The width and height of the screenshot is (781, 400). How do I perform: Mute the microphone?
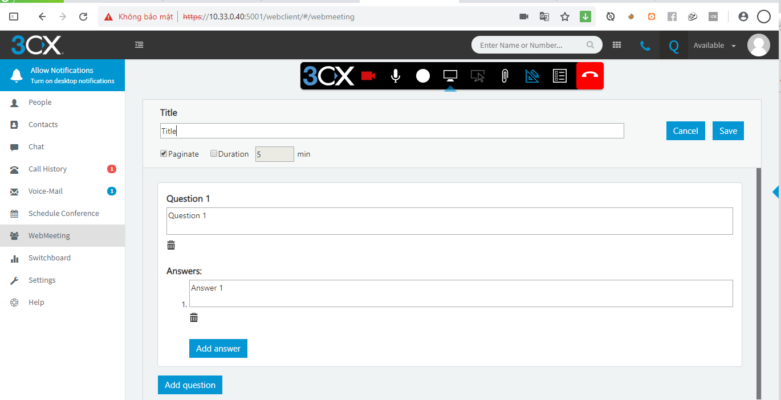(x=396, y=76)
